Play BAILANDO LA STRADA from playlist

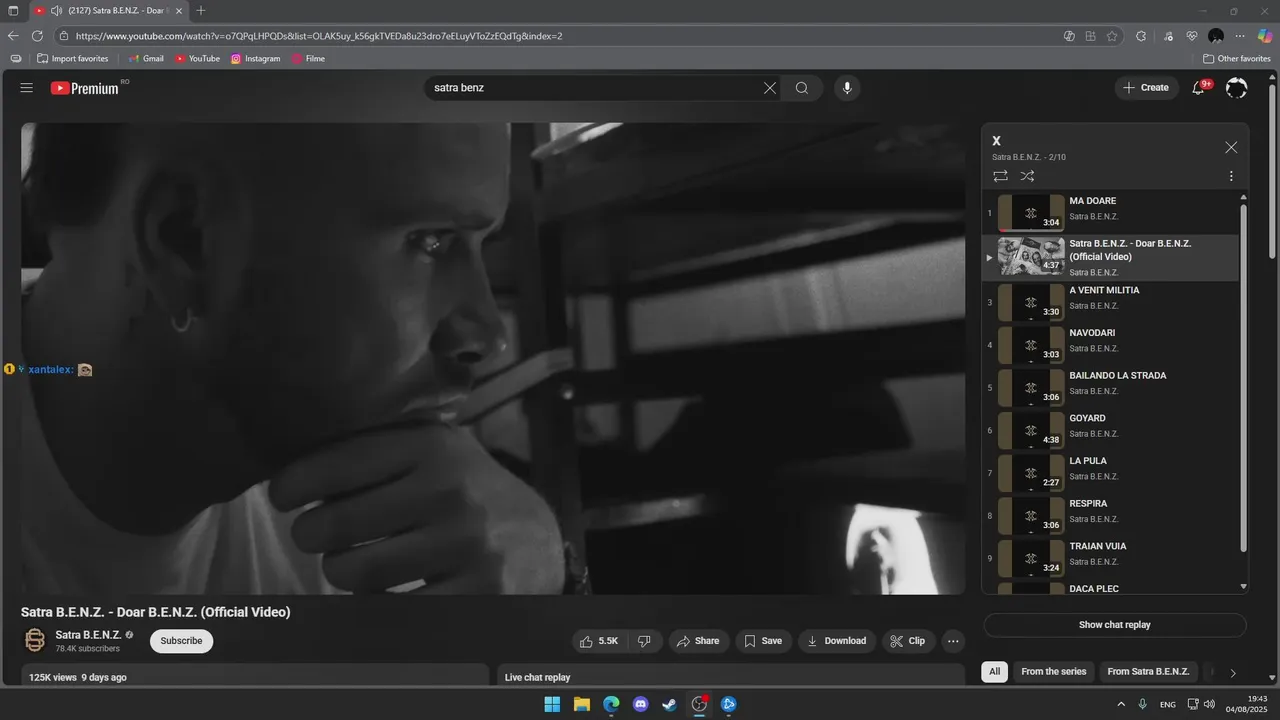coord(1110,388)
